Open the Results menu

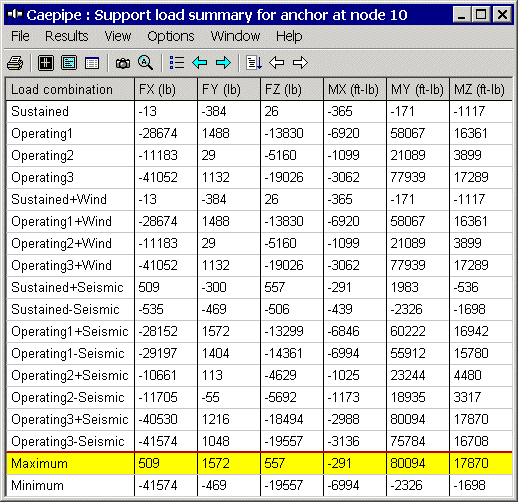pyautogui.click(x=67, y=36)
